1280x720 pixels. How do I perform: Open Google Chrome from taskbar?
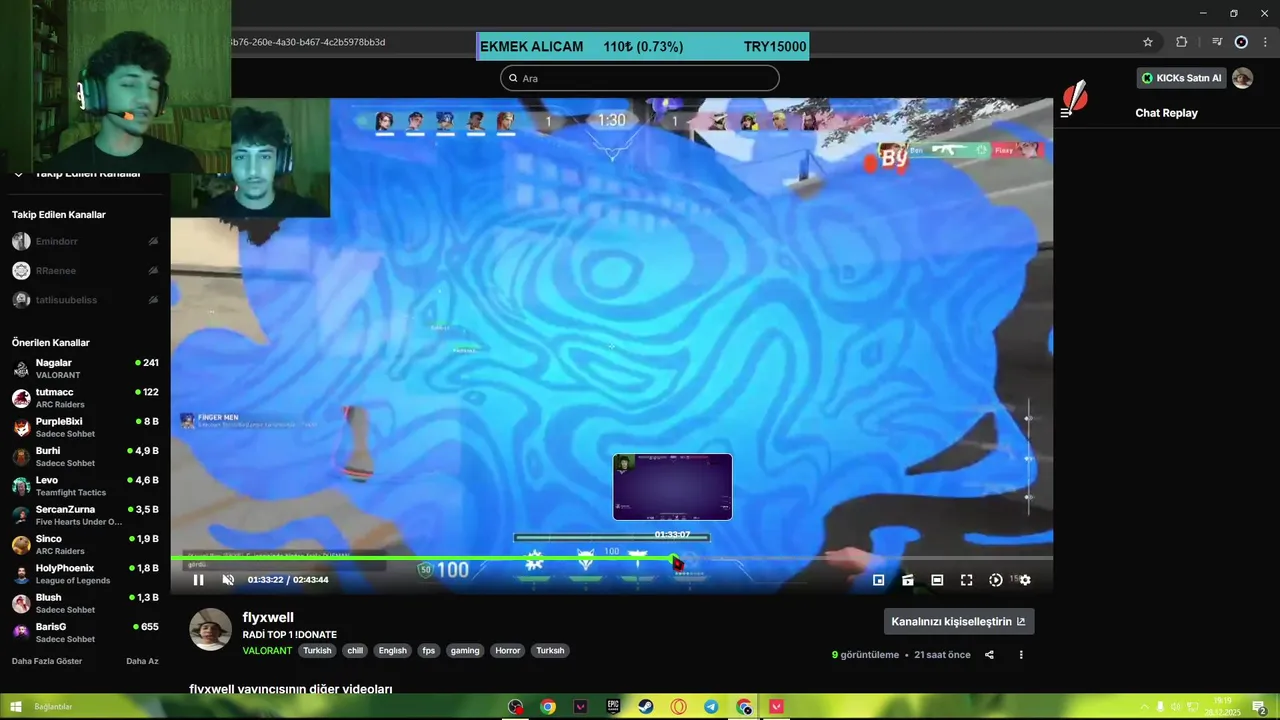click(548, 707)
